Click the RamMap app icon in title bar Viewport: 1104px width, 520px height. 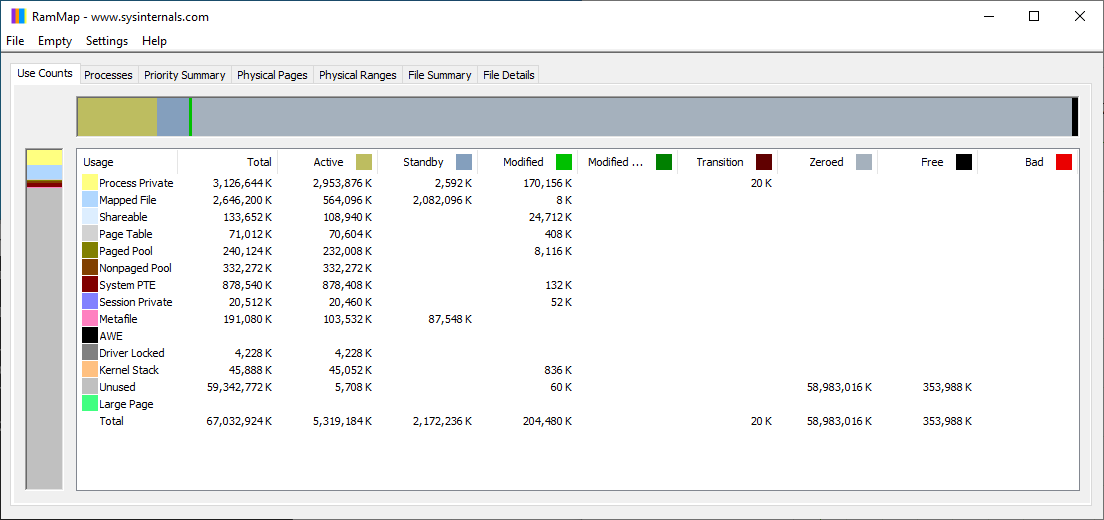[x=18, y=16]
